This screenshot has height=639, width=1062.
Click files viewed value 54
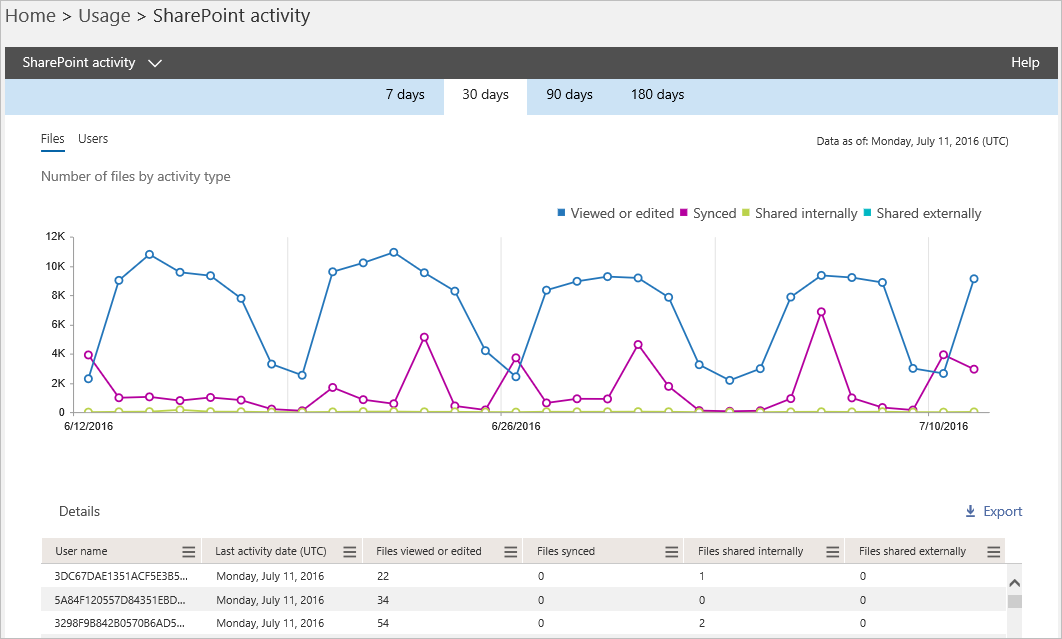pyautogui.click(x=383, y=623)
